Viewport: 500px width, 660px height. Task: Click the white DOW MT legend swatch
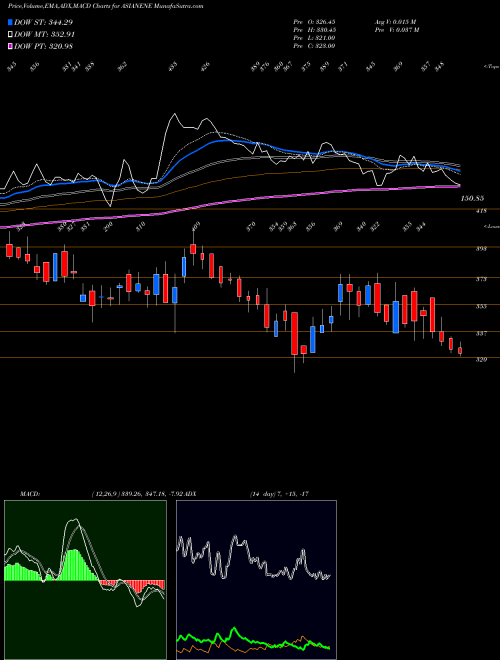pyautogui.click(x=10, y=35)
